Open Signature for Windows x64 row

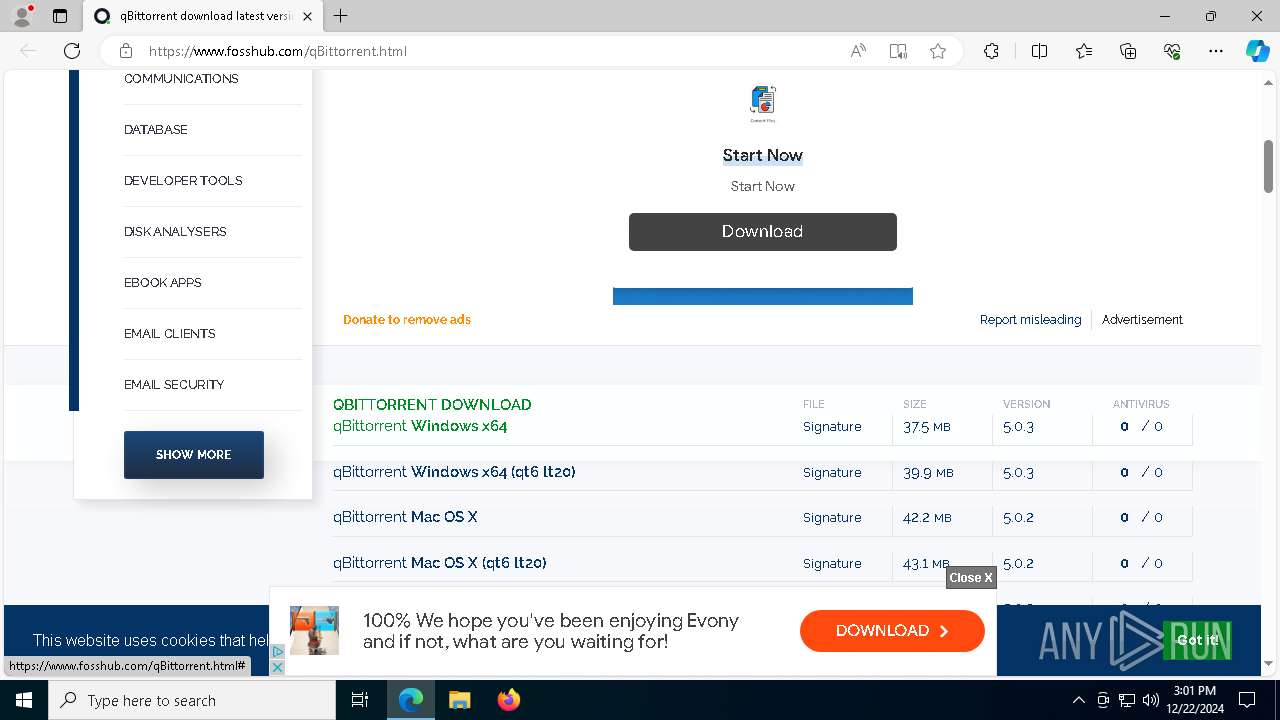[x=832, y=427]
